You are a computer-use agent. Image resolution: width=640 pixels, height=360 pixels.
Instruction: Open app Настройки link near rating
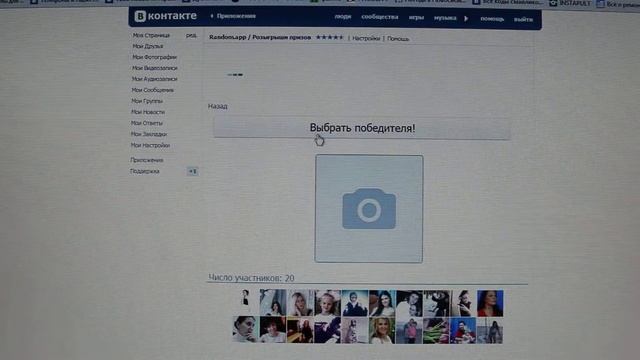[x=366, y=38]
